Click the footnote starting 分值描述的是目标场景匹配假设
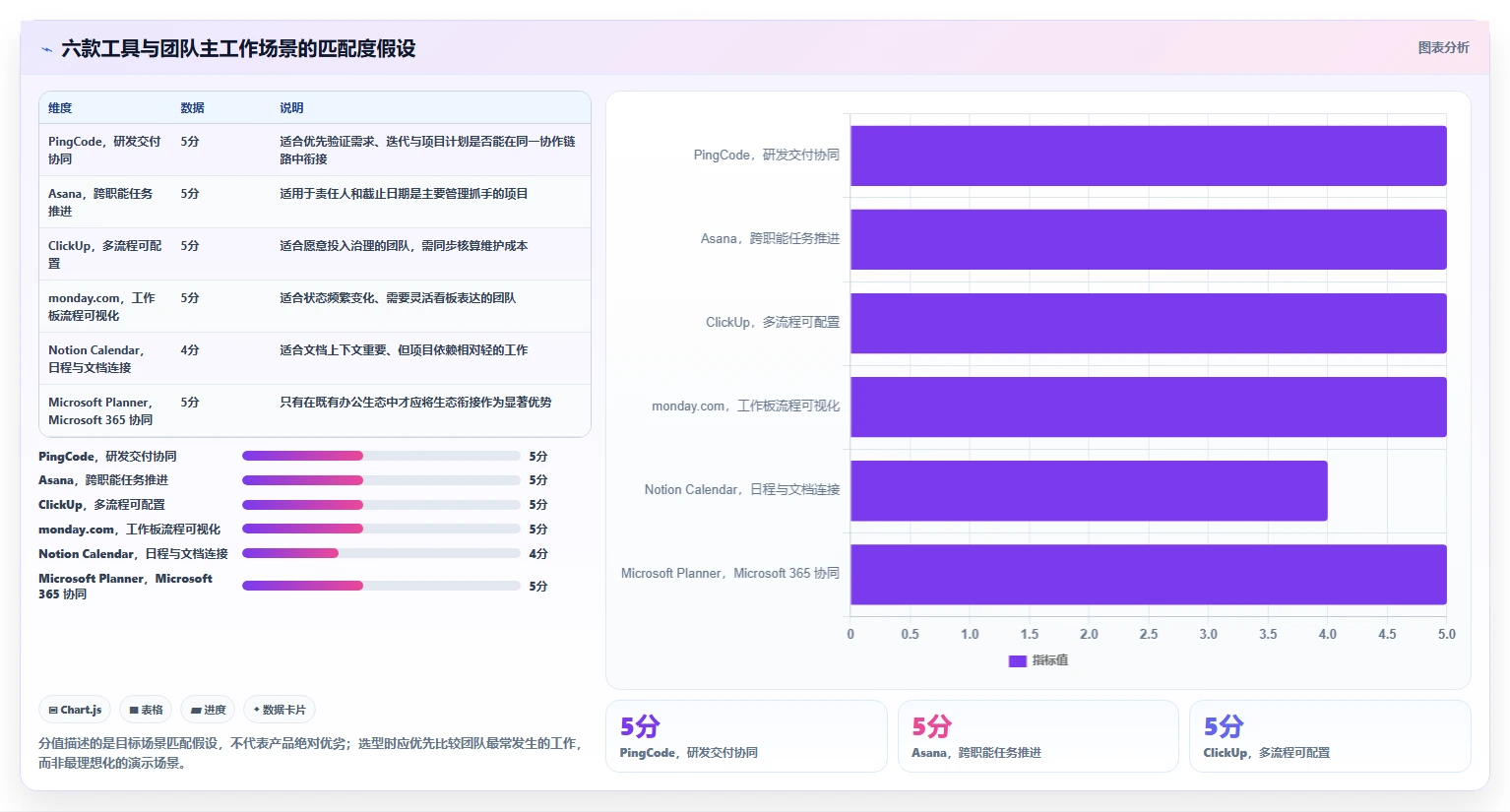This screenshot has height=812, width=1510. point(310,753)
